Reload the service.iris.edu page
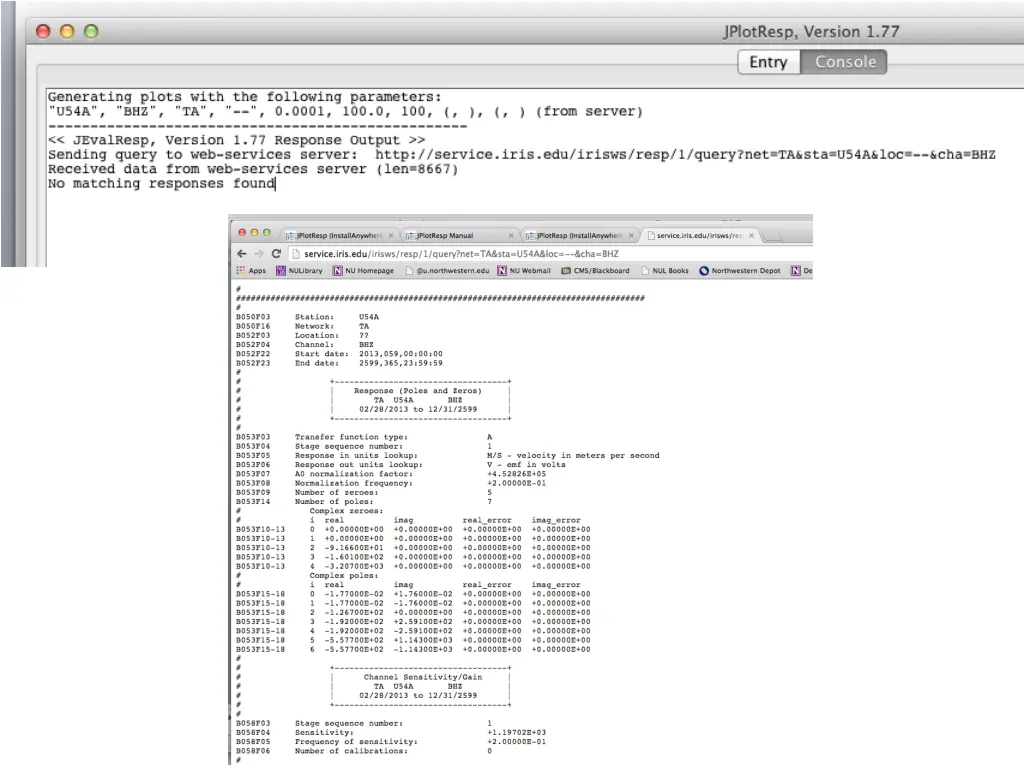Image resolution: width=1024 pixels, height=768 pixels. 276,254
